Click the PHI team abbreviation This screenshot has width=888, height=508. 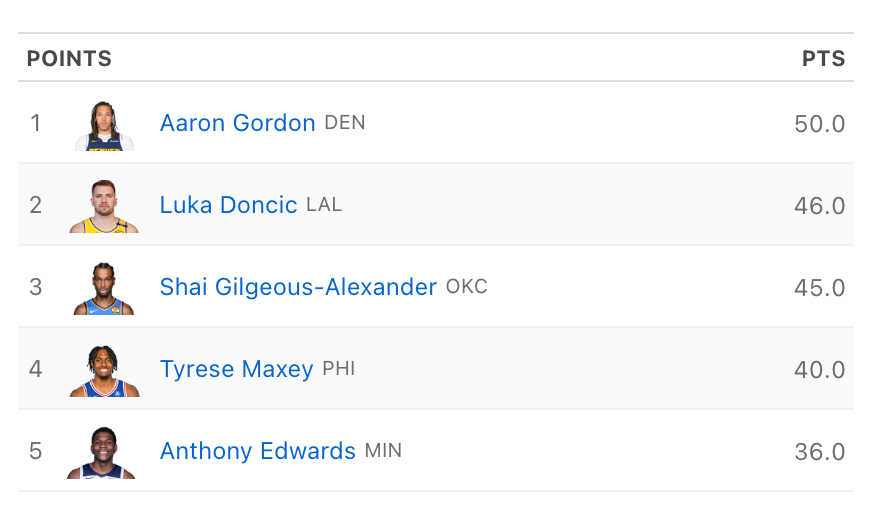click(x=339, y=369)
